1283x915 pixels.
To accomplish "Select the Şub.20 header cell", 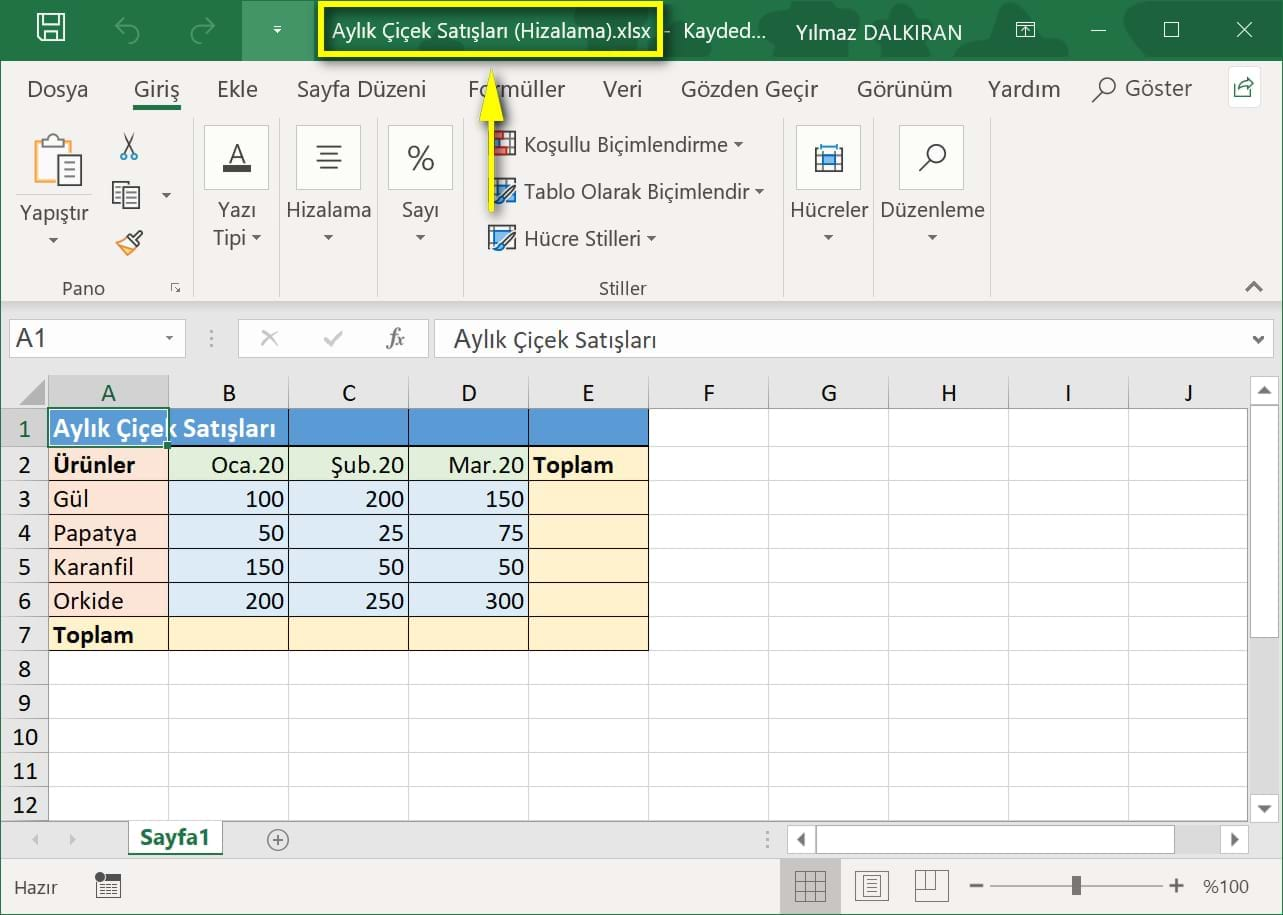I will coord(348,464).
